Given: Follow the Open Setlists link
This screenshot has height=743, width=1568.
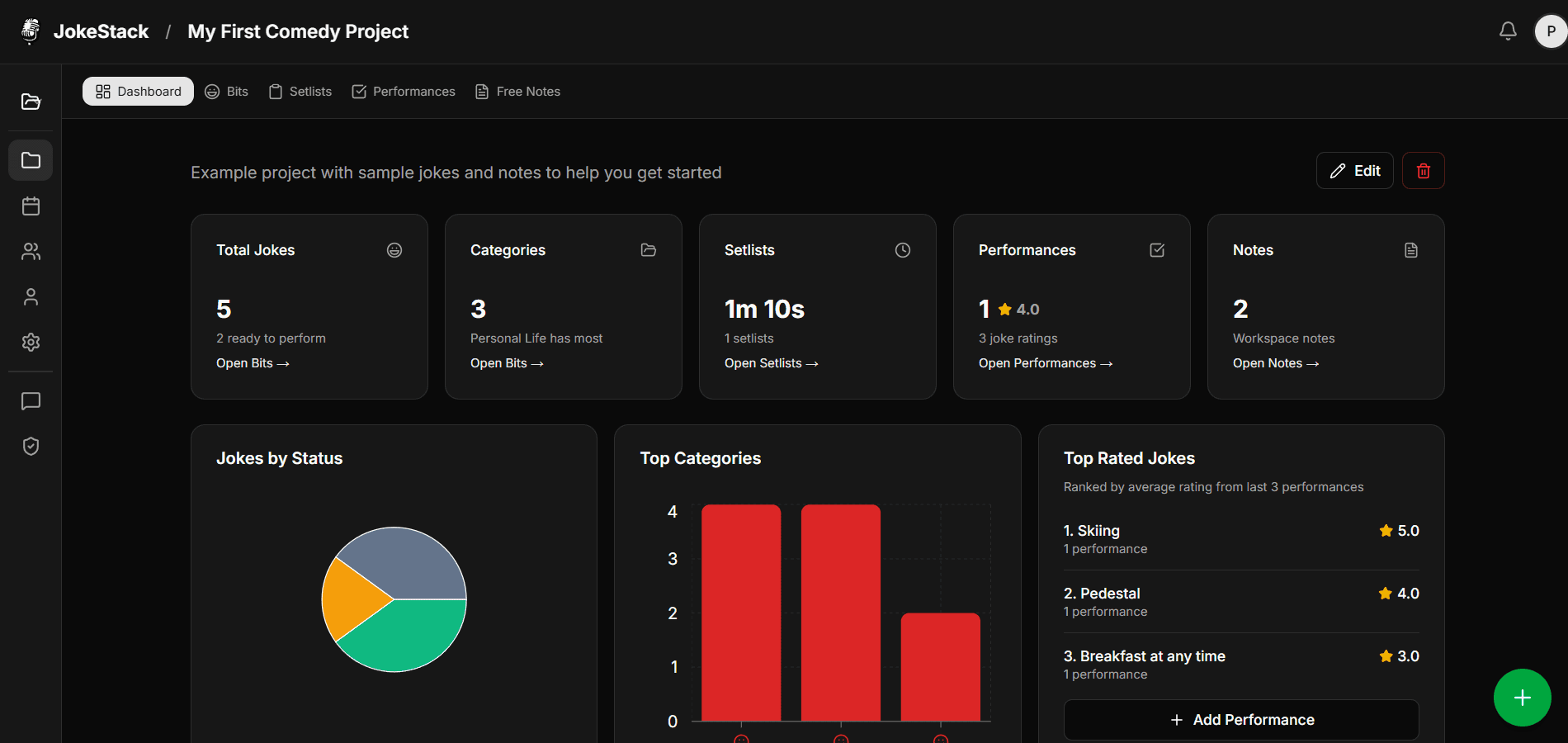Looking at the screenshot, I should pos(772,363).
